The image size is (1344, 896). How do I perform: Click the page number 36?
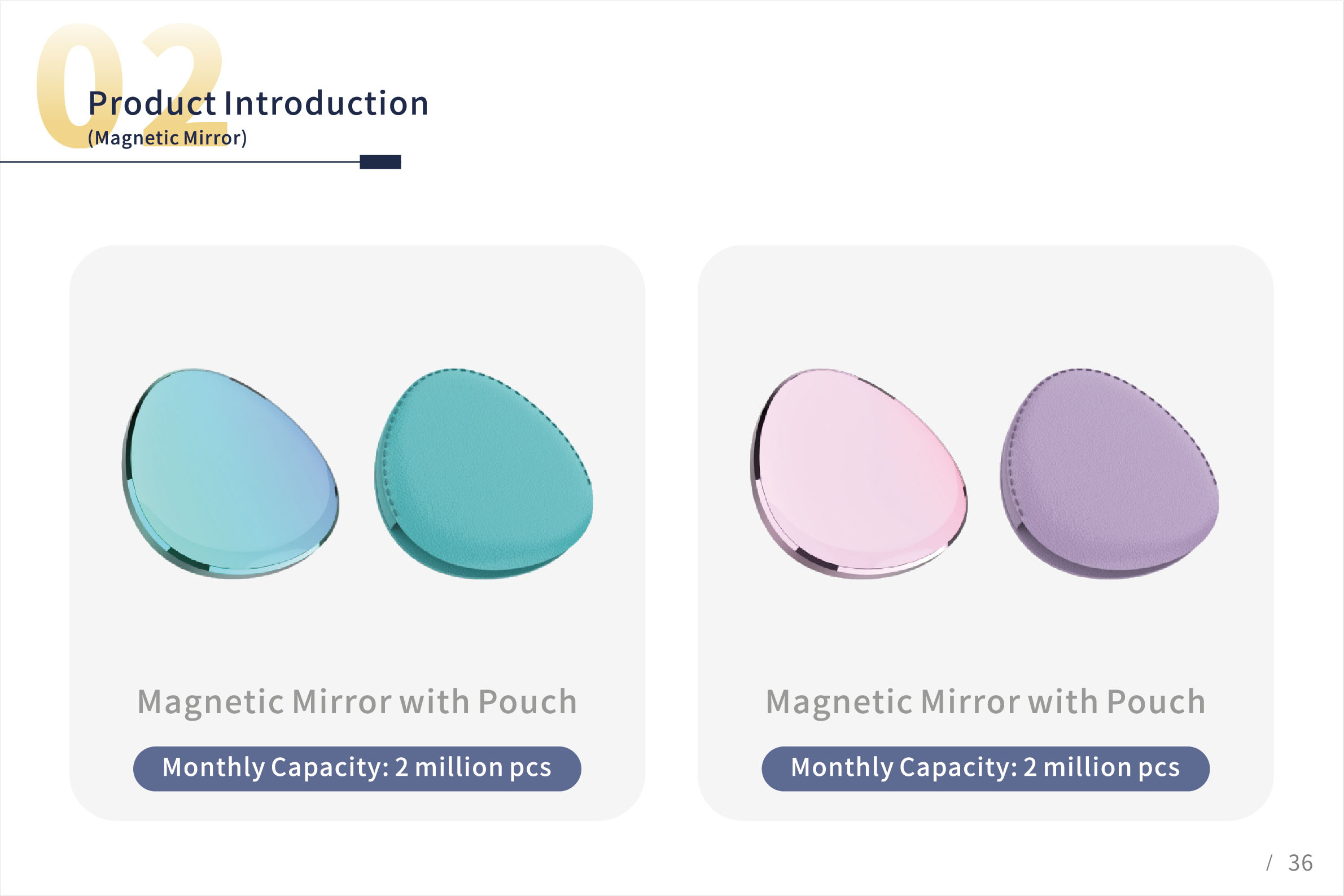click(1301, 863)
